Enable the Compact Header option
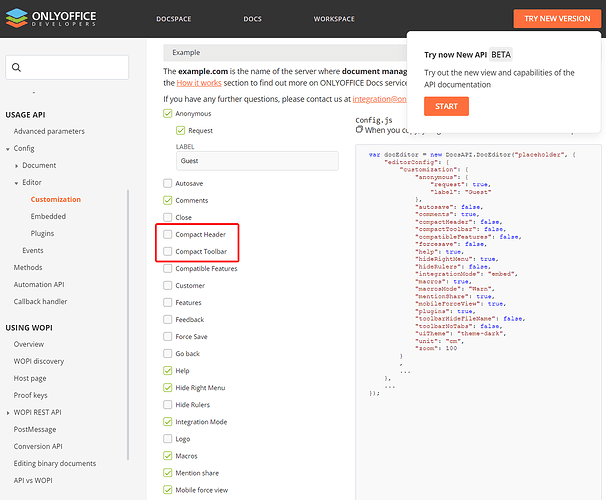The image size is (606, 500). click(167, 234)
